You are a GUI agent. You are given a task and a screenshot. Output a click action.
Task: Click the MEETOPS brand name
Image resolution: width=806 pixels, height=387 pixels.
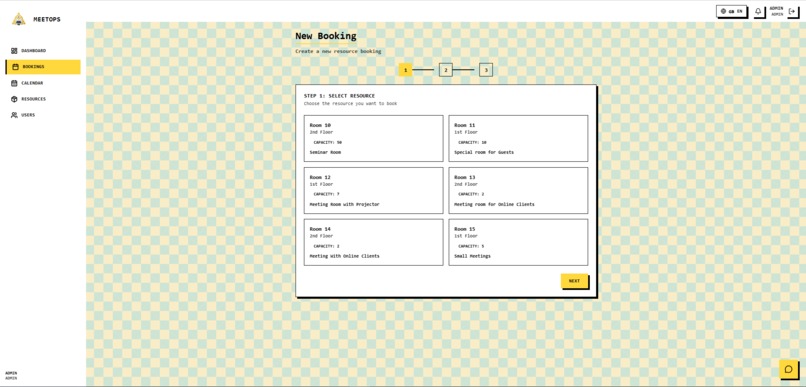tap(47, 20)
